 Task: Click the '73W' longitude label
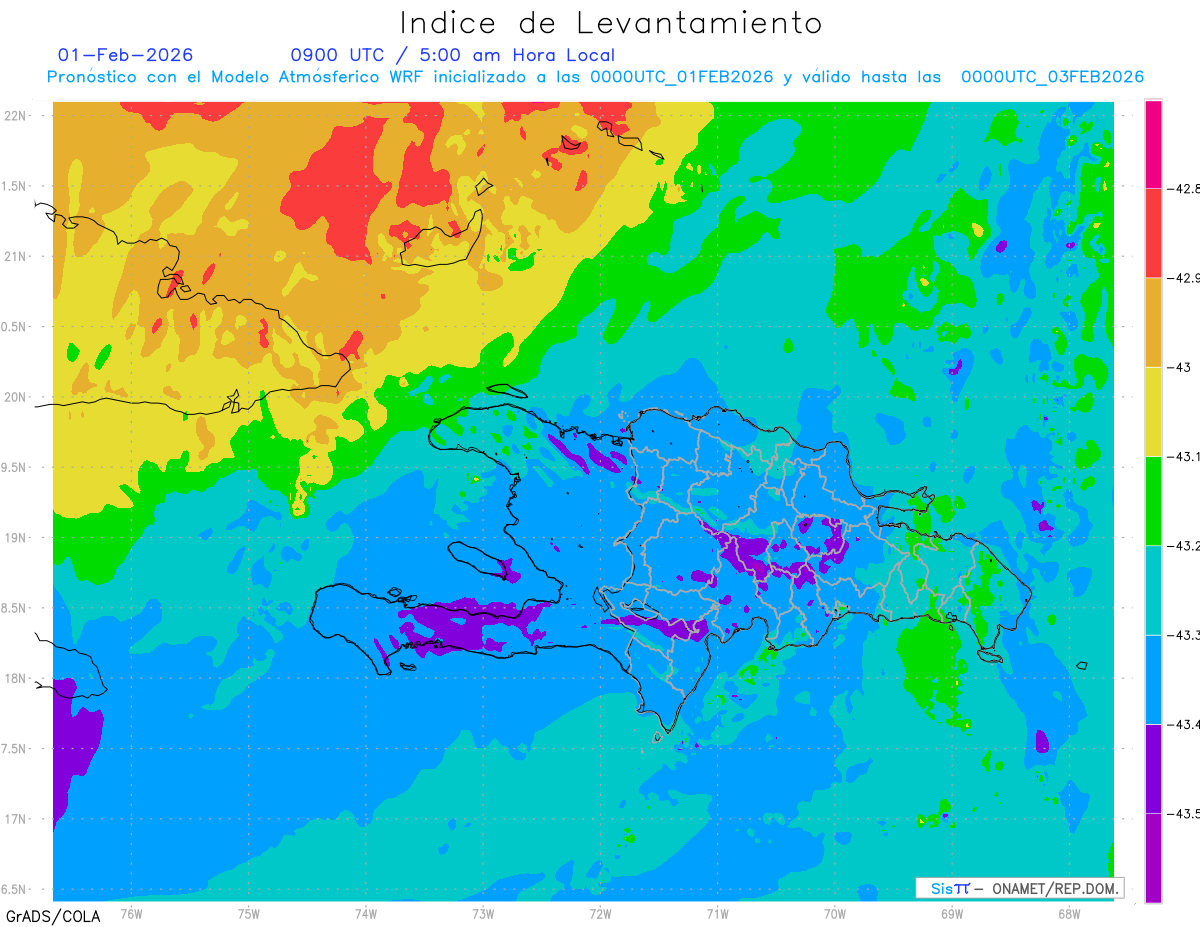(483, 913)
